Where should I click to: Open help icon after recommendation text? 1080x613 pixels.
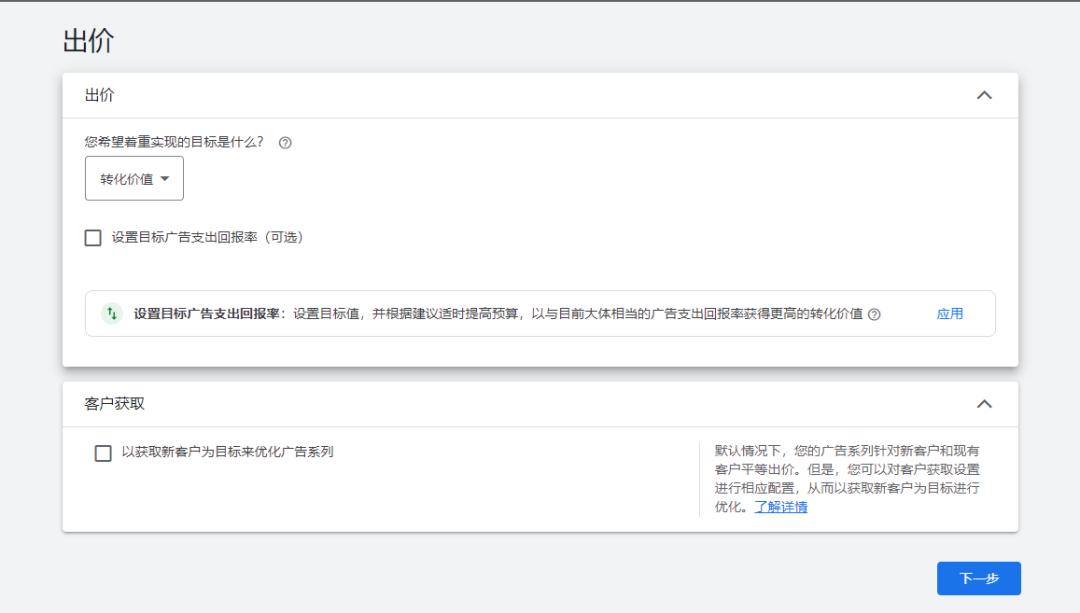(x=874, y=314)
